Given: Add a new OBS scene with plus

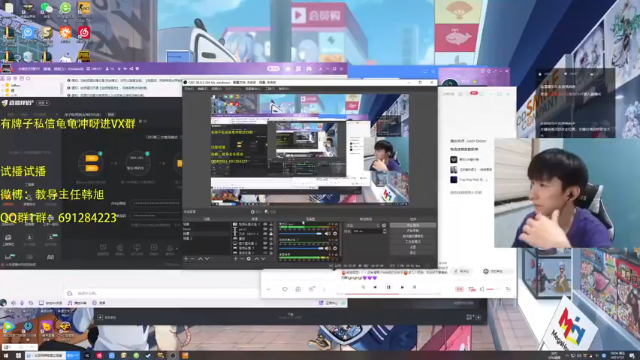Looking at the screenshot, I should pos(186,259).
